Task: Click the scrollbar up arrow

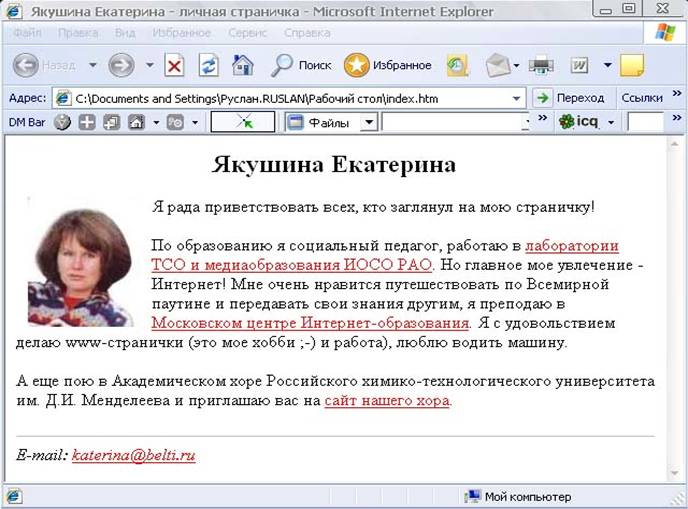Action: point(675,144)
